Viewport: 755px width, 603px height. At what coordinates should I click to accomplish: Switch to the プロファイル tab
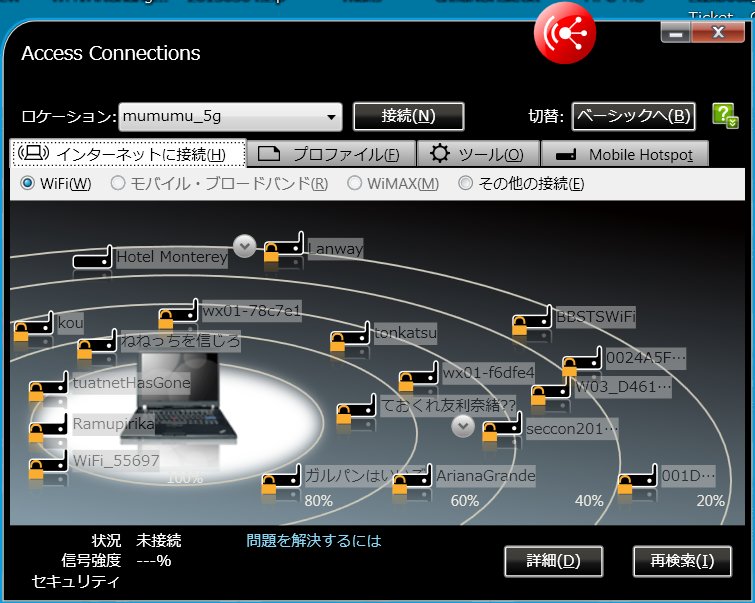click(331, 154)
